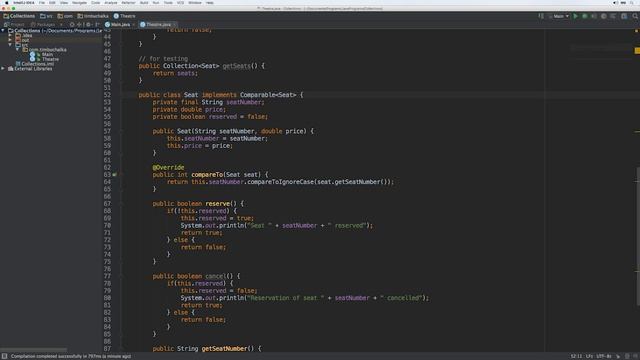Click the macOS volume icon in menu bar
Screen dimensions: 640x360
[x=615, y=2]
